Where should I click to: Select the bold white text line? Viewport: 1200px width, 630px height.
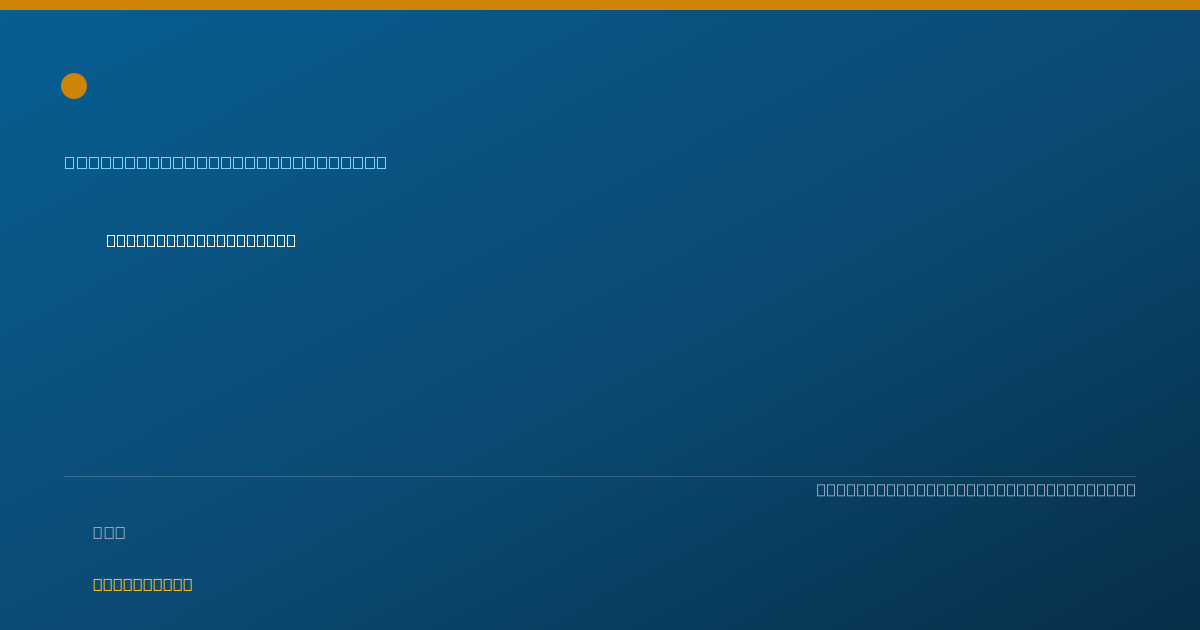(201, 240)
